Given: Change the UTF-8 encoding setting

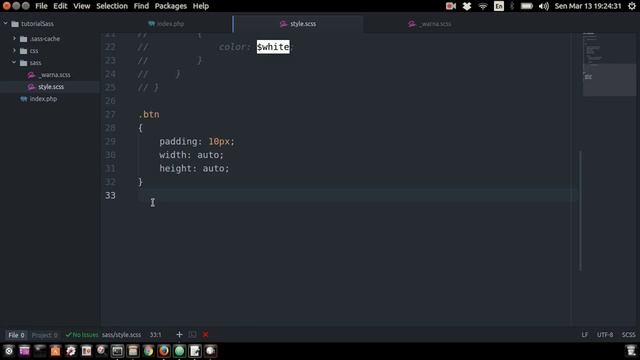Looking at the screenshot, I should pos(605,335).
